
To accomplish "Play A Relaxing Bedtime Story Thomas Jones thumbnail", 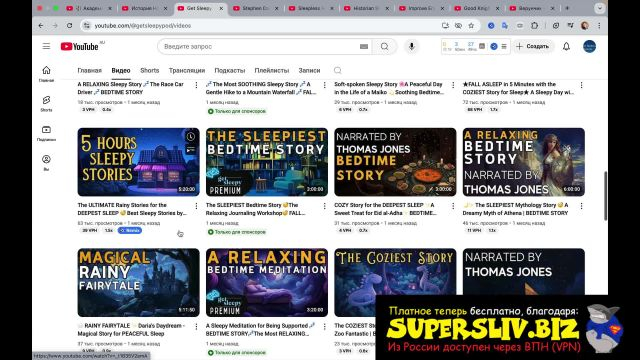I will pos(523,162).
